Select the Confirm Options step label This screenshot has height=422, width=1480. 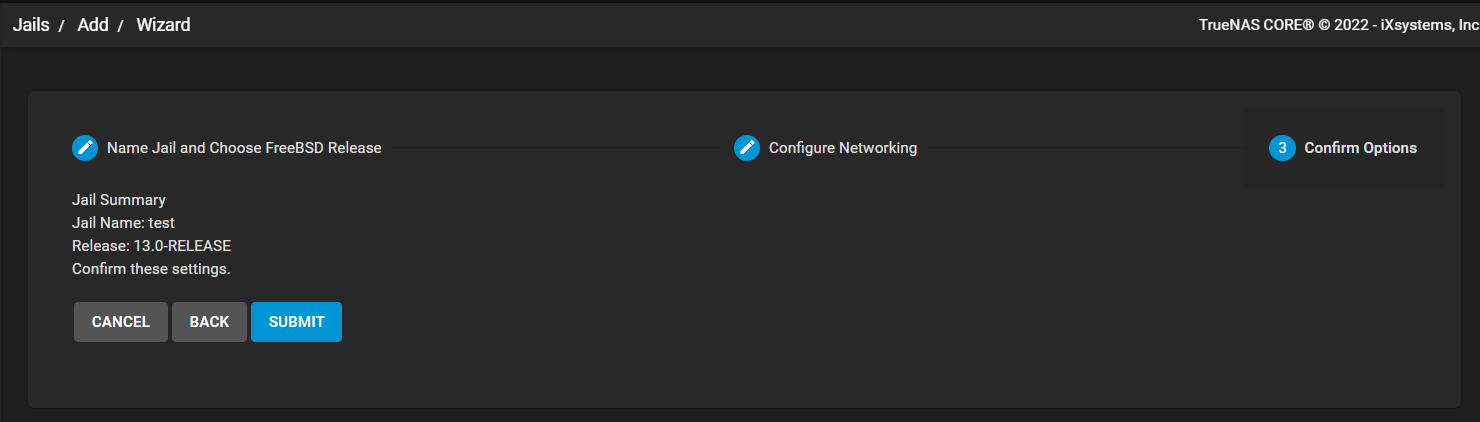(1361, 148)
